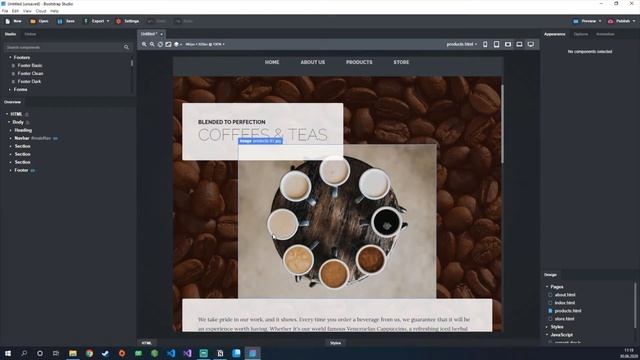The height and width of the screenshot is (360, 640).
Task: Click the ABOUT US link in page navbar
Action: [x=313, y=62]
